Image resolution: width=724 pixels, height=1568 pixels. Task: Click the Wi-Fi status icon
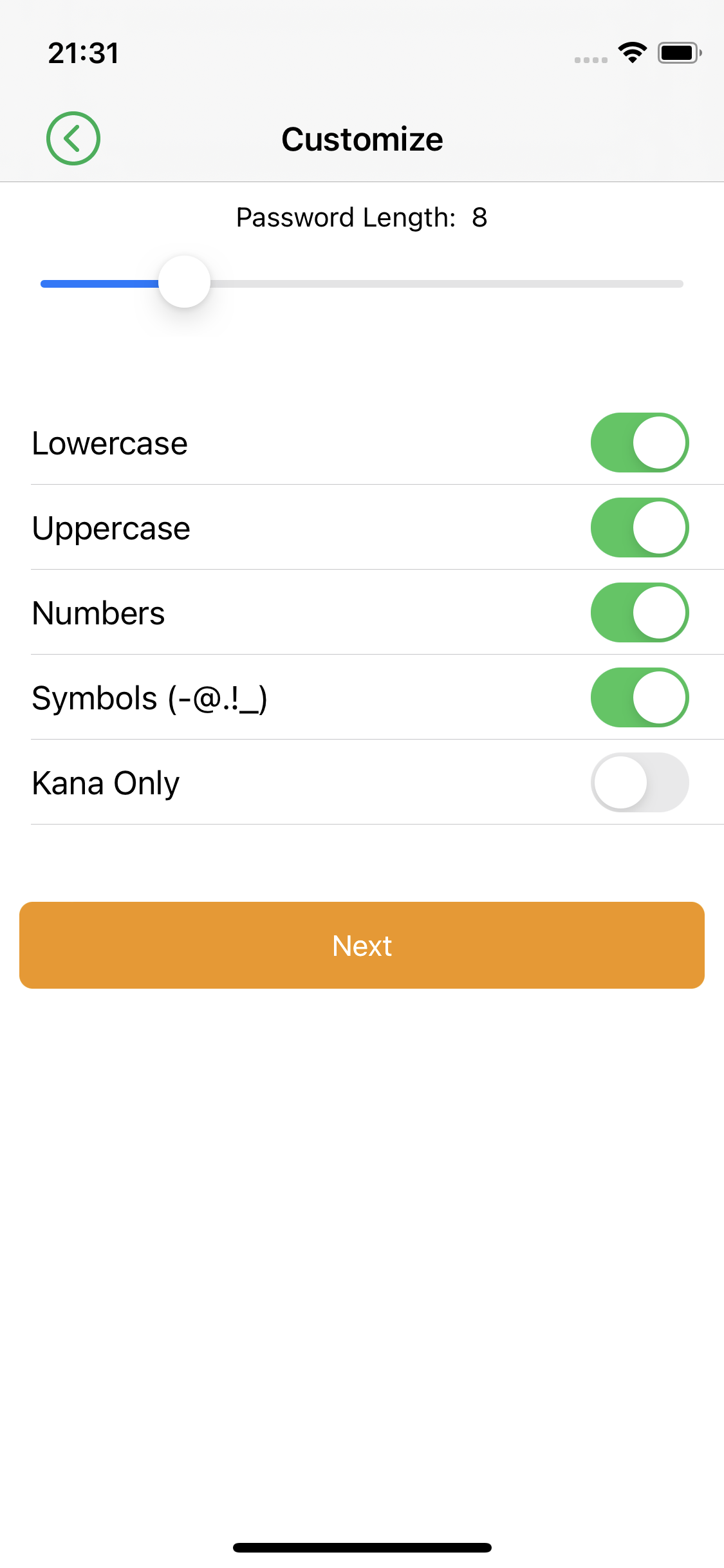click(x=633, y=53)
